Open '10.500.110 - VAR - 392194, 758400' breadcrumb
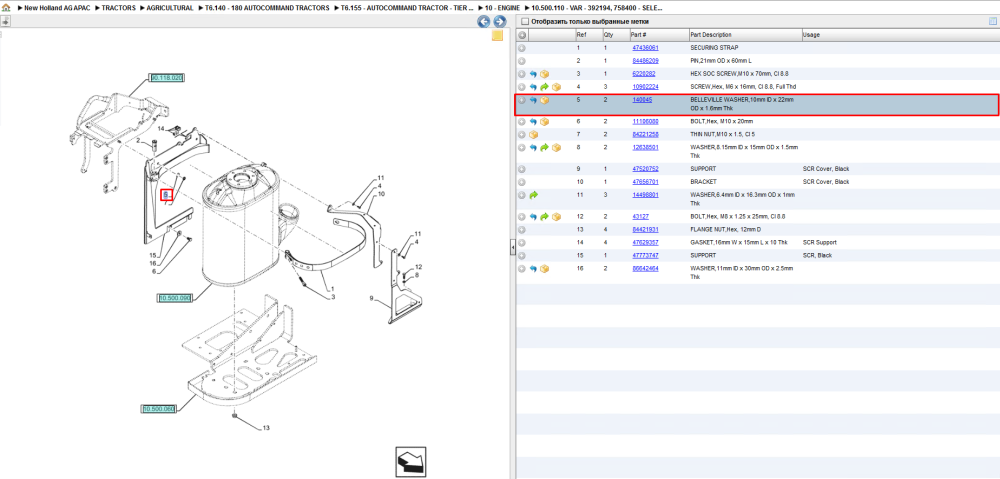Viewport: 1000px width, 479px height. (x=596, y=8)
